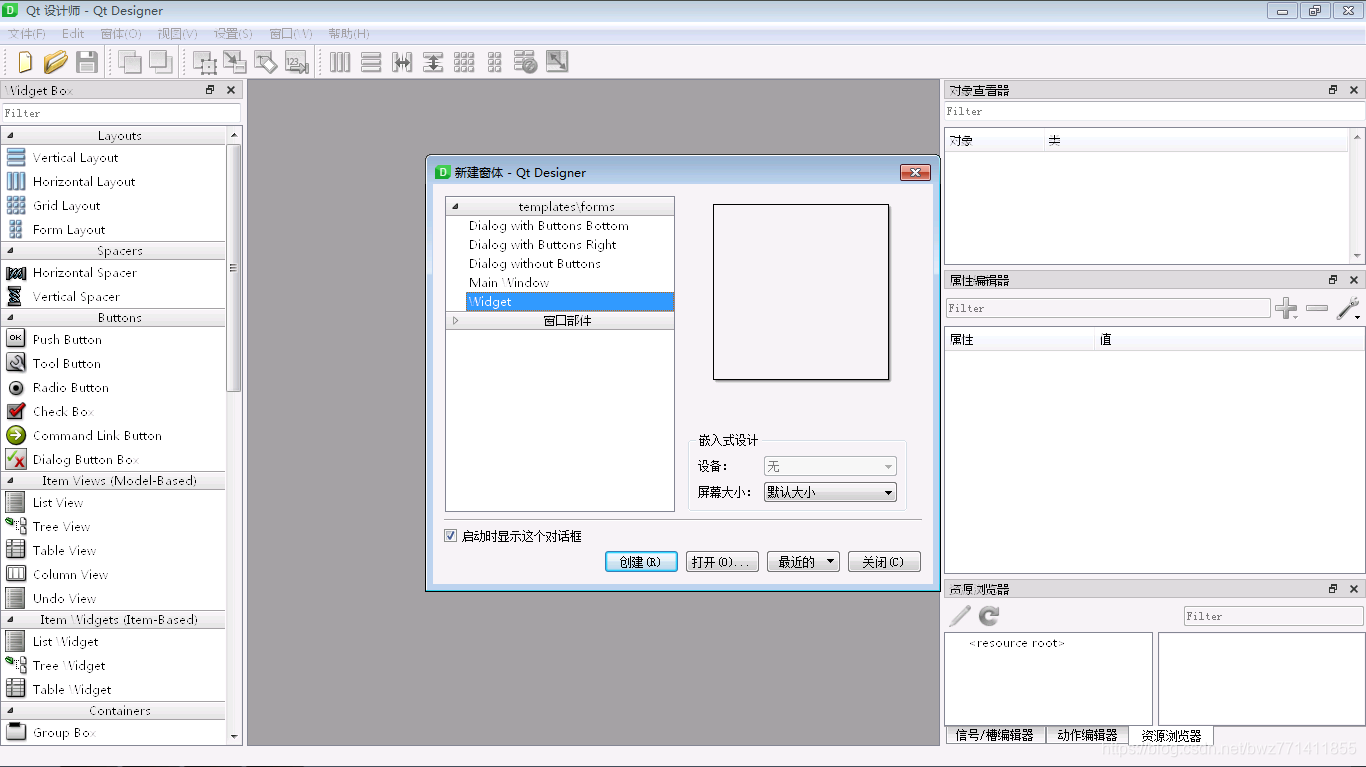Screen dimensions: 1366x767
Task: Select the Edit Tab Order icon
Action: [295, 62]
